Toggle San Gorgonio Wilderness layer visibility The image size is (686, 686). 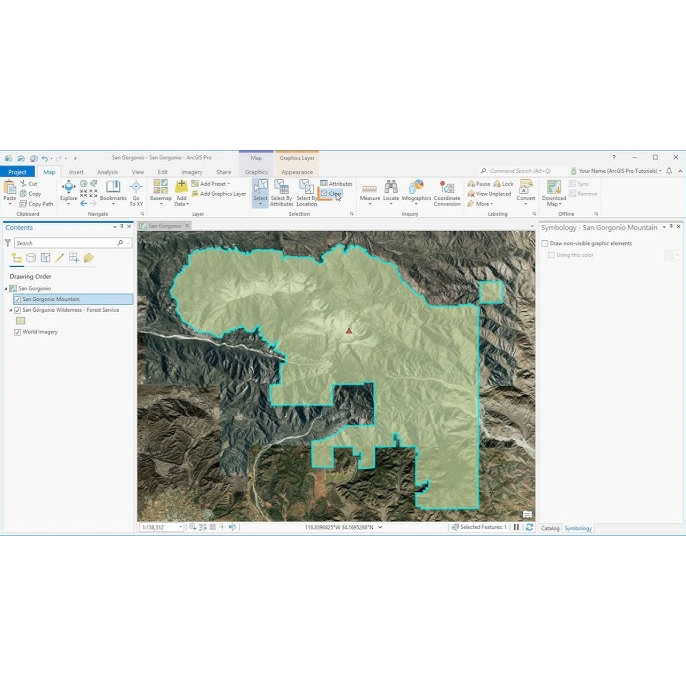point(18,310)
